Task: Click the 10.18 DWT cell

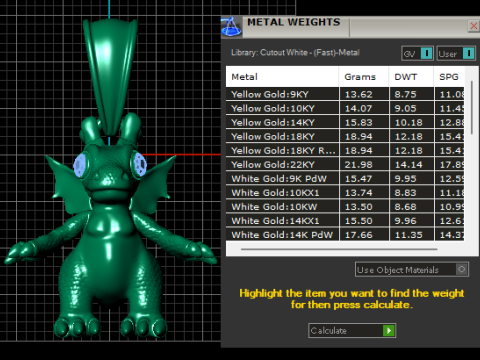Action: point(412,122)
